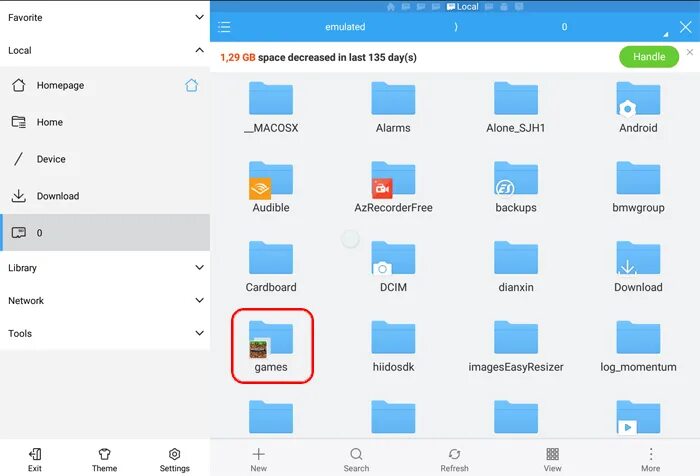Select Device in sidebar
The image size is (700, 476).
[105, 159]
